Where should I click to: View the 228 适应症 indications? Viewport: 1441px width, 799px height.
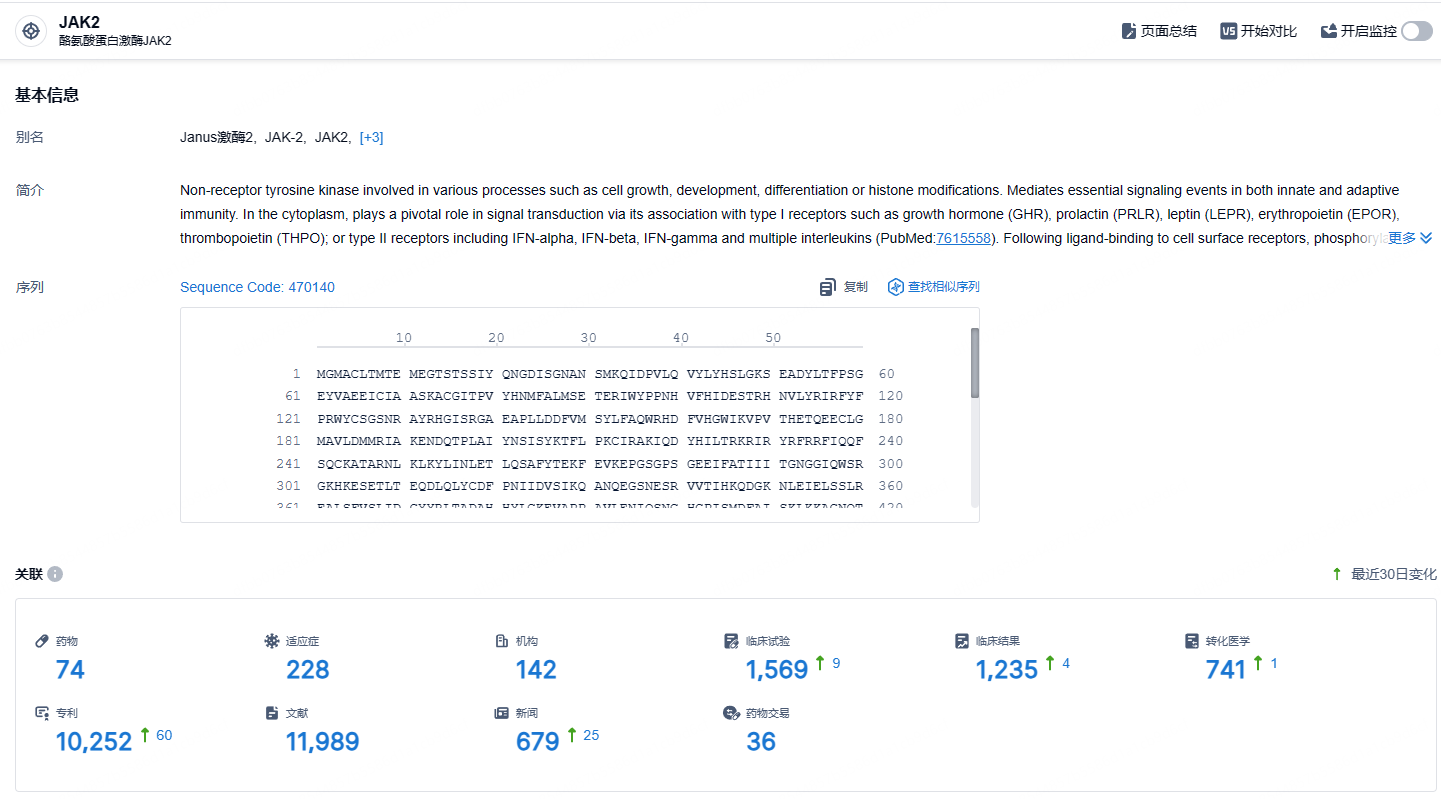[308, 669]
